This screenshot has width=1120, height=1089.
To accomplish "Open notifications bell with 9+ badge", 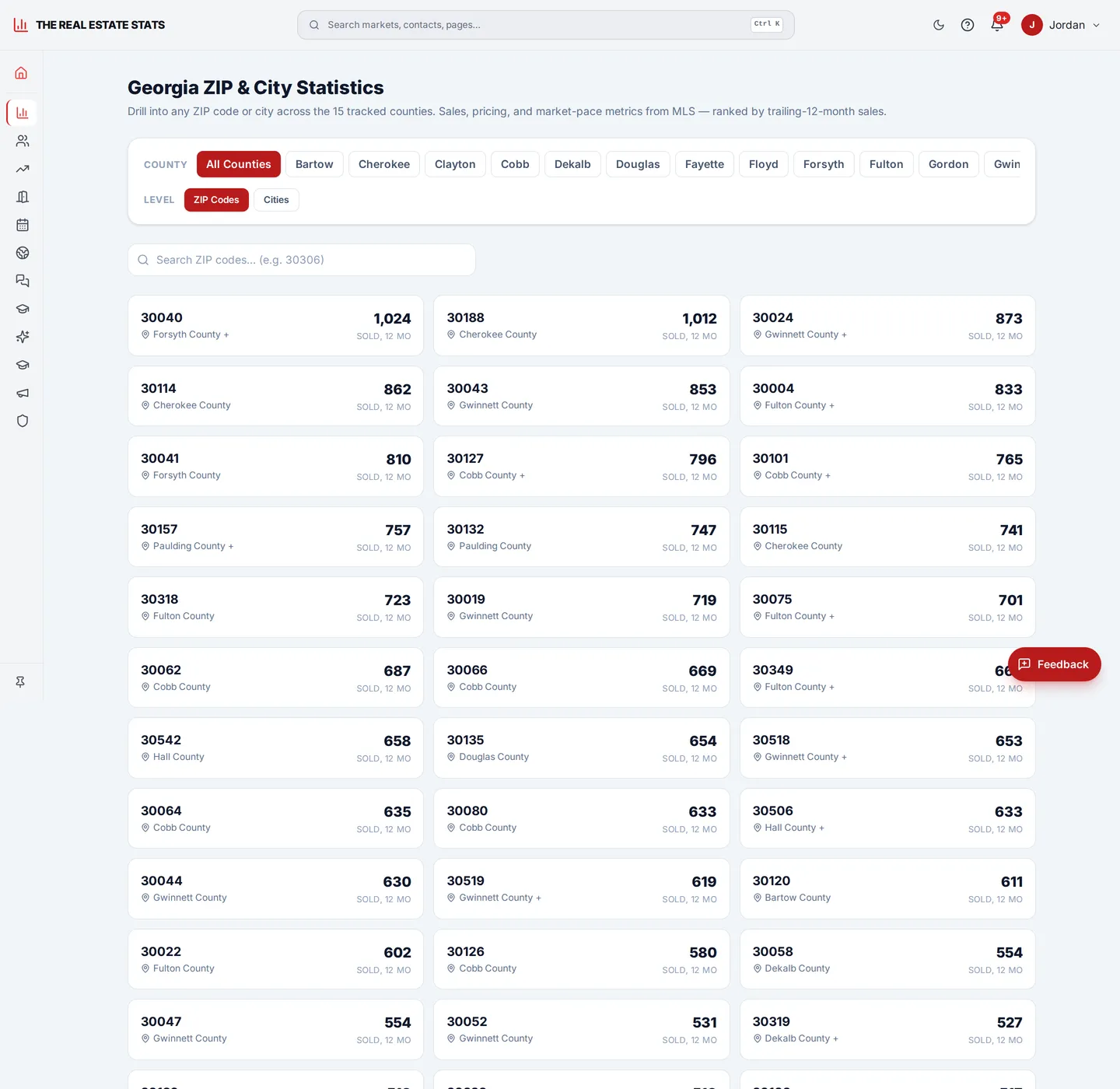I will pos(997,25).
